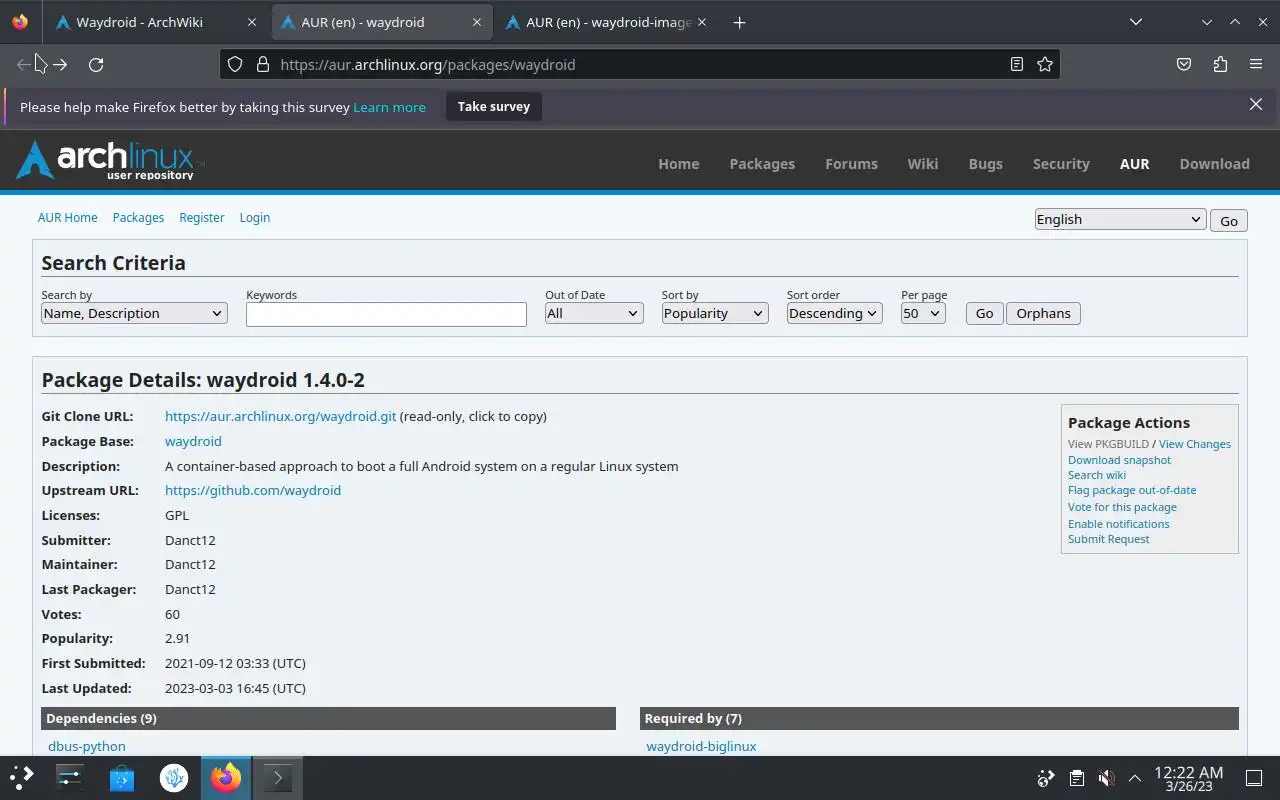The height and width of the screenshot is (800, 1280).
Task: Open the Firefox hamburger application menu
Action: tap(1256, 64)
